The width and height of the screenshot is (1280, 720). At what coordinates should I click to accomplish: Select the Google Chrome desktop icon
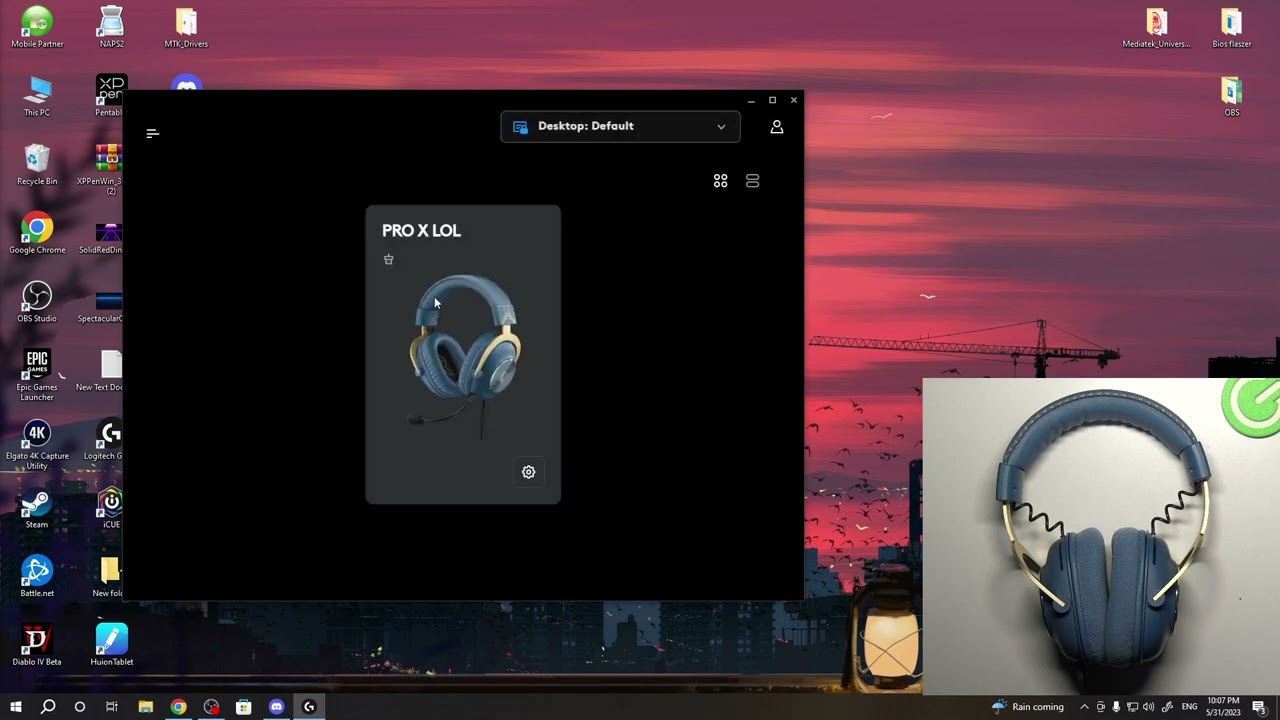(x=37, y=234)
